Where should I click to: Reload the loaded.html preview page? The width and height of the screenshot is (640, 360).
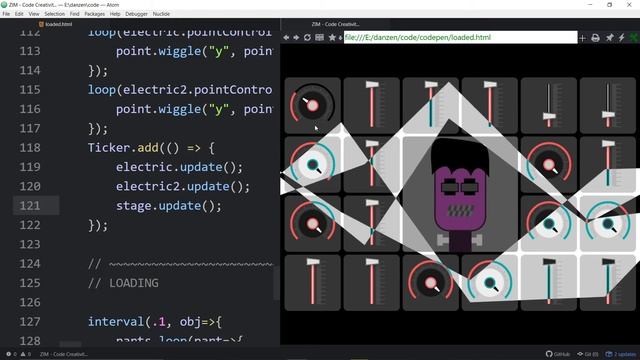coord(307,38)
